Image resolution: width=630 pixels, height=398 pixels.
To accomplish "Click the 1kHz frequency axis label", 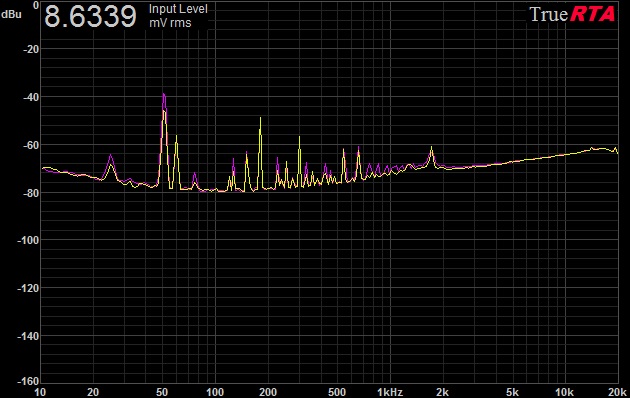I will click(390, 392).
